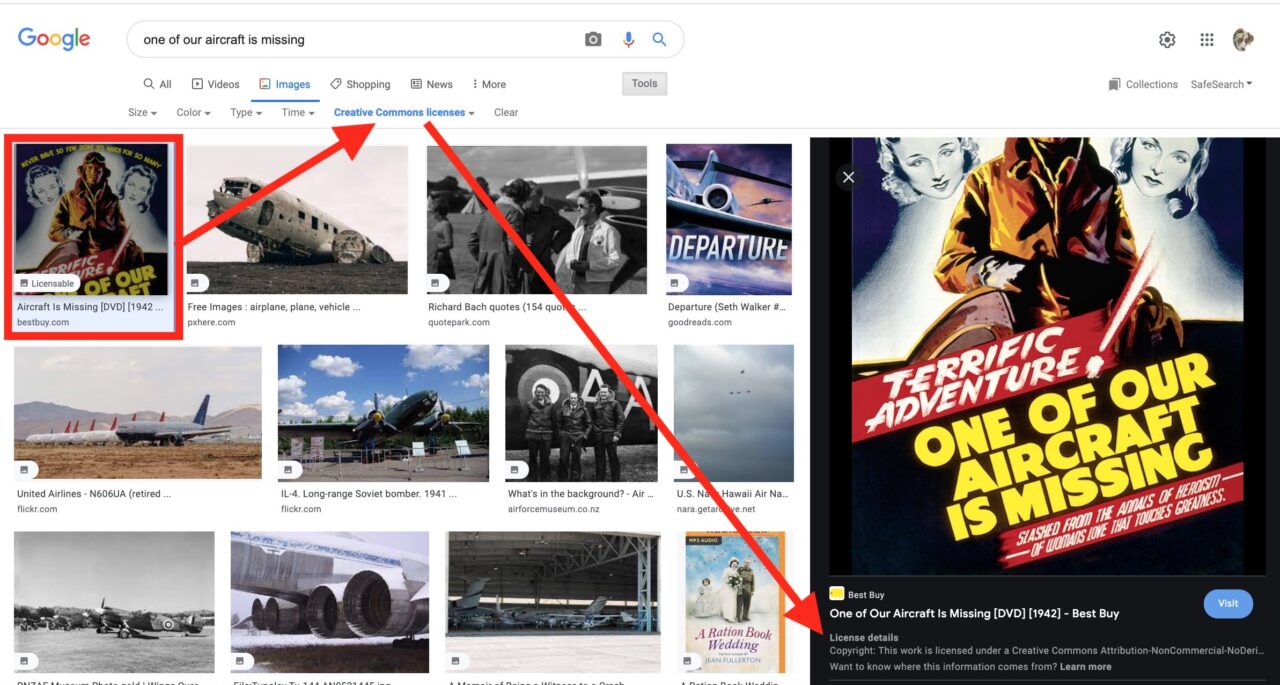Image resolution: width=1280 pixels, height=685 pixels.
Task: Click license badge icon on Richard Bach image
Action: click(x=436, y=282)
